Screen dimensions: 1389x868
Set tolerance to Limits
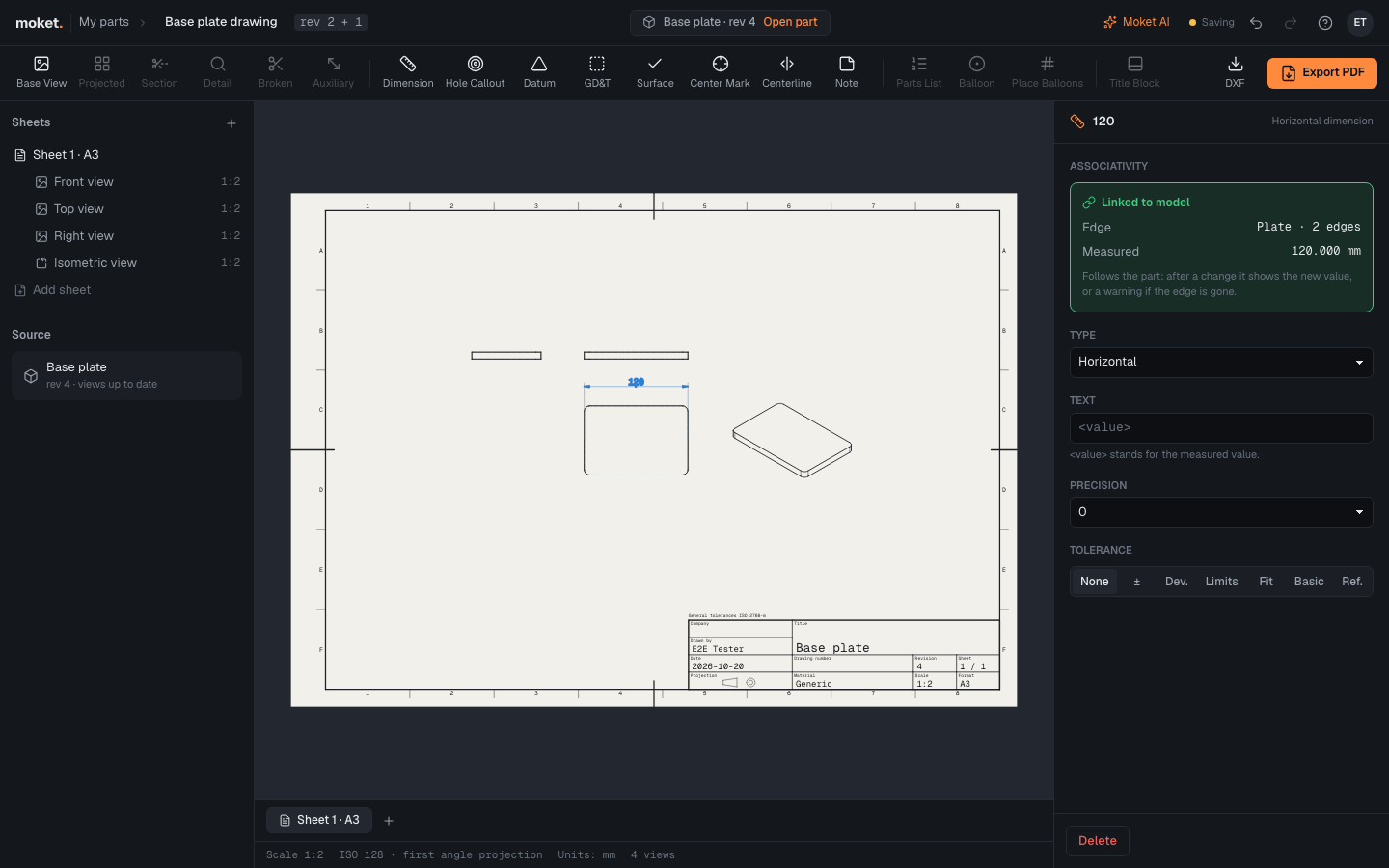(1221, 582)
